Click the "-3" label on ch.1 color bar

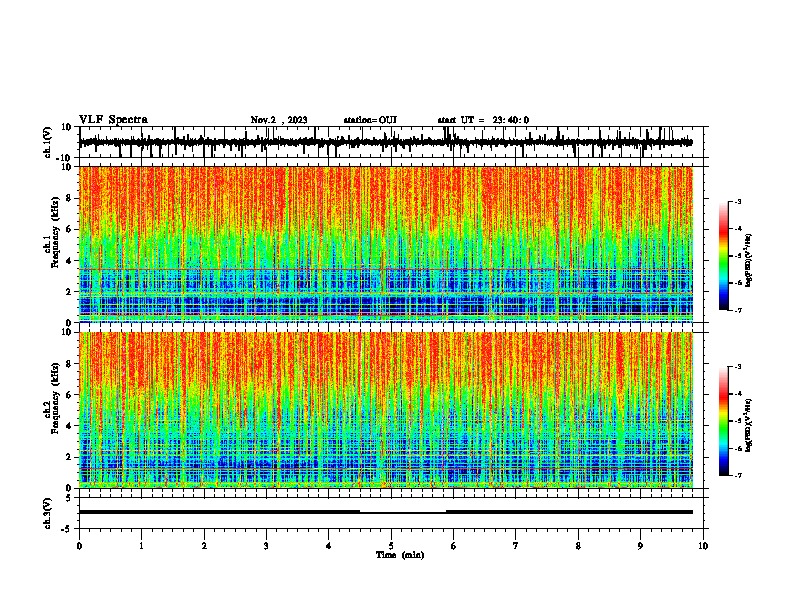click(x=737, y=202)
